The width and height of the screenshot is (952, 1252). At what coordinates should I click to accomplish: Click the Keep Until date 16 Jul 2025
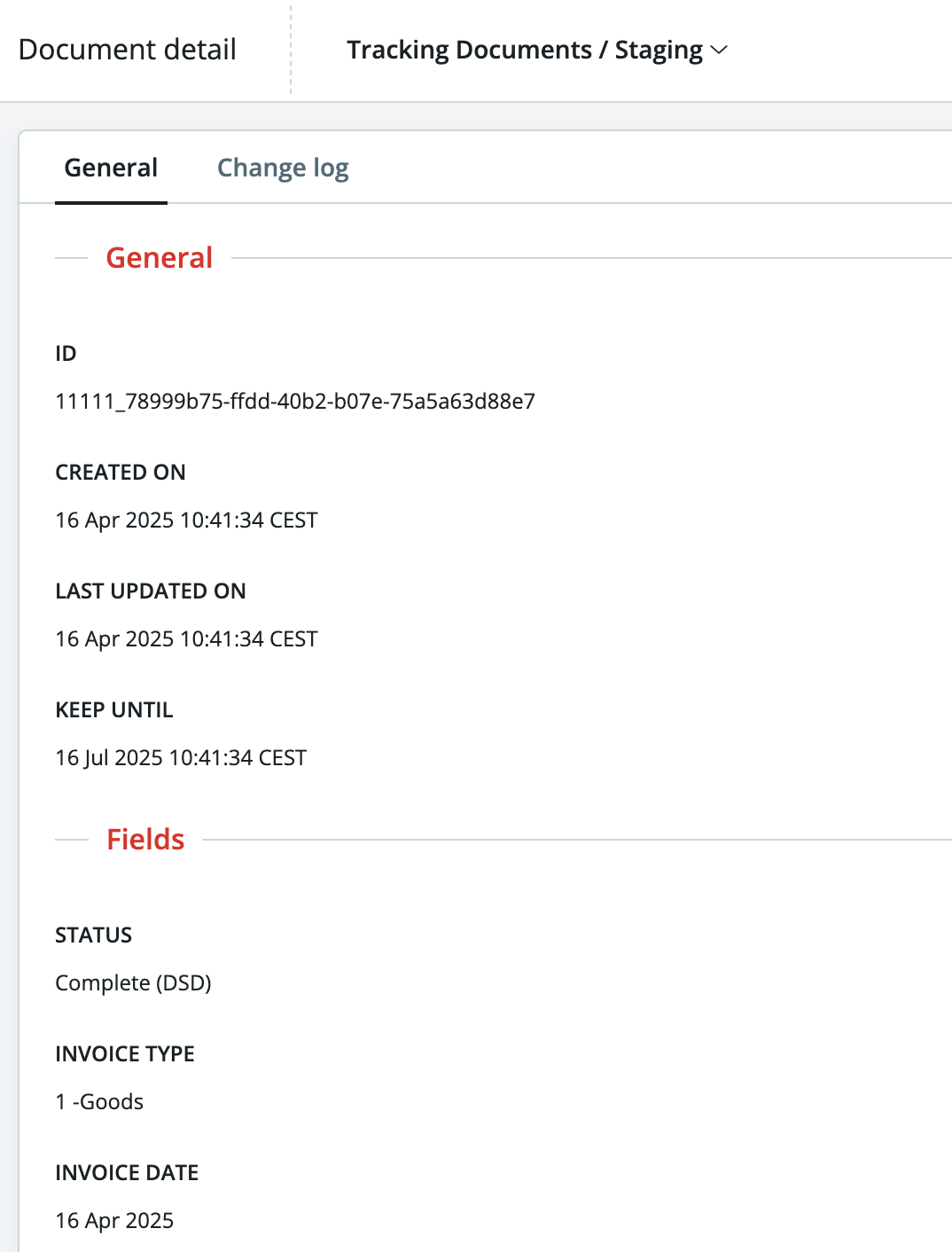pyautogui.click(x=181, y=758)
